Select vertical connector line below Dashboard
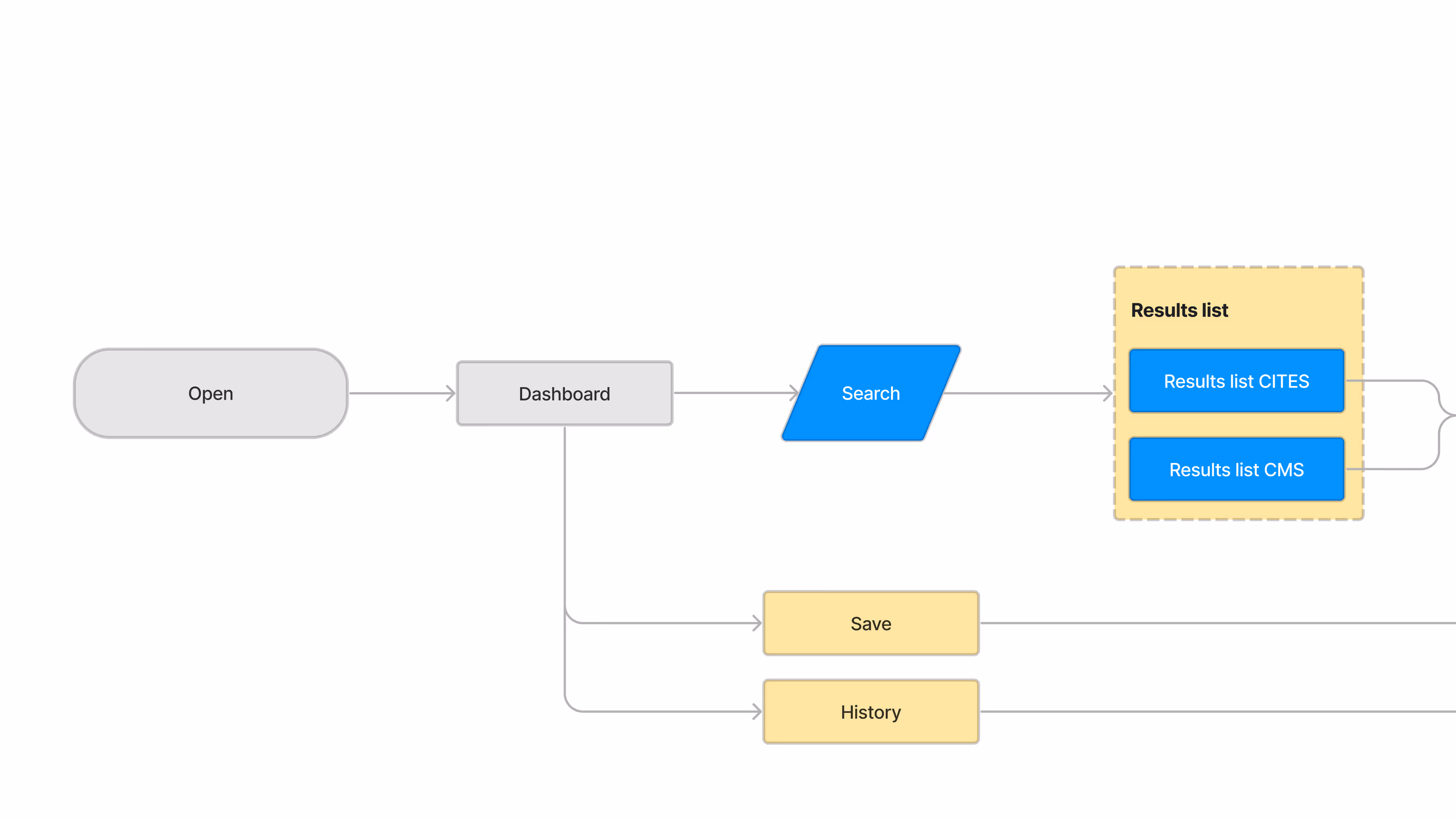 (x=565, y=520)
